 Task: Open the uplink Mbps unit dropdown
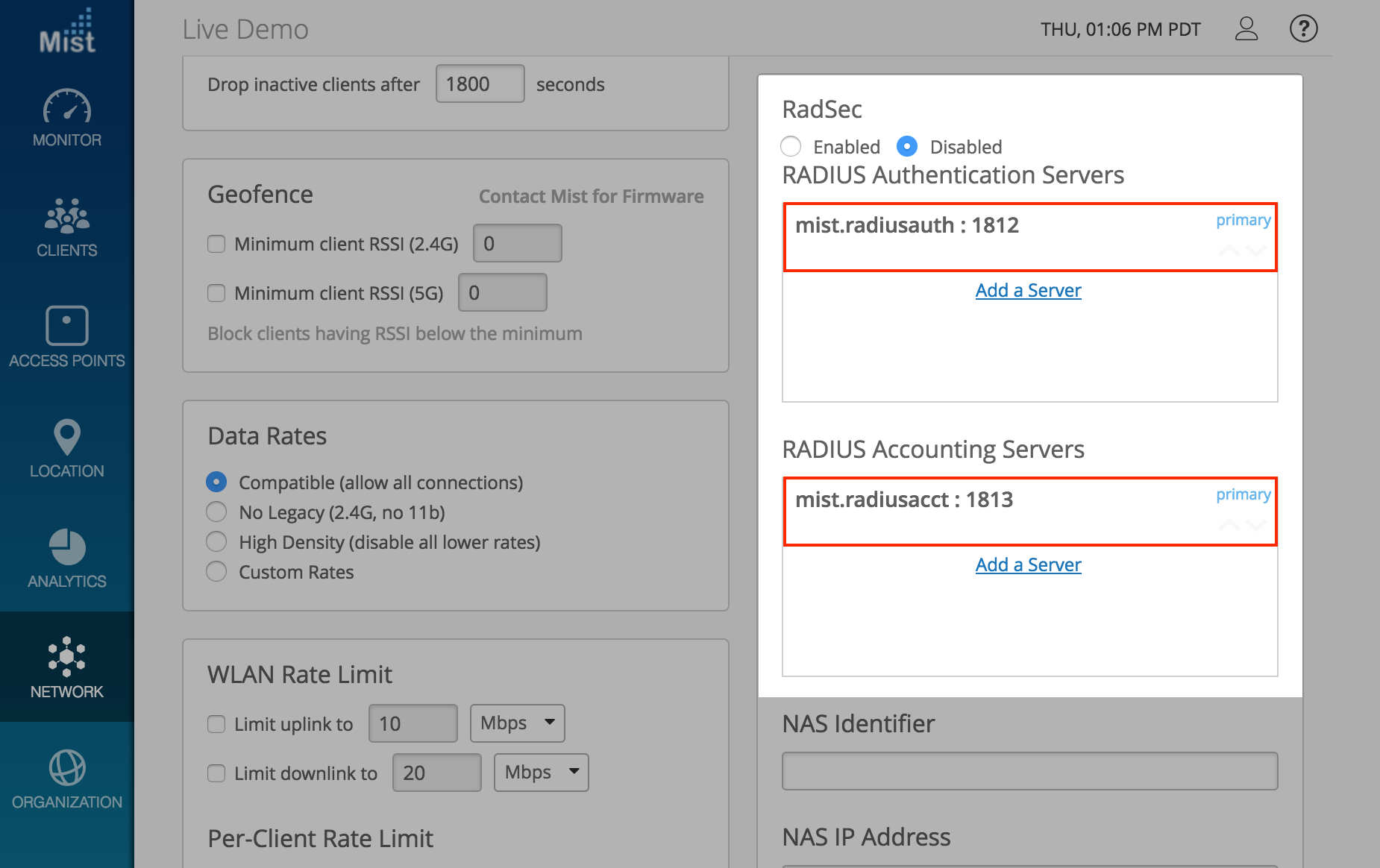(x=517, y=723)
